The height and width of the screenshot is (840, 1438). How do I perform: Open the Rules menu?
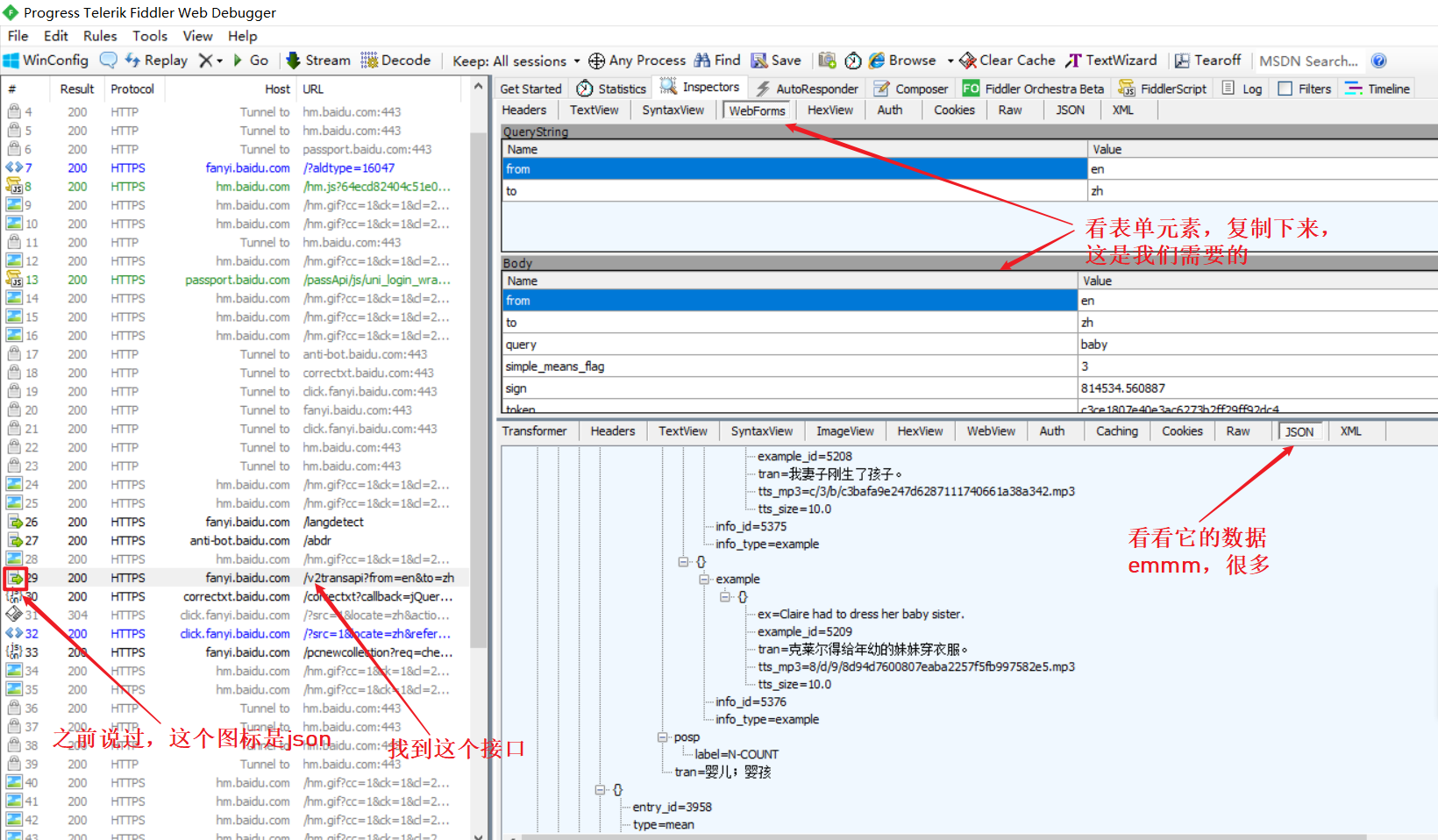[100, 36]
